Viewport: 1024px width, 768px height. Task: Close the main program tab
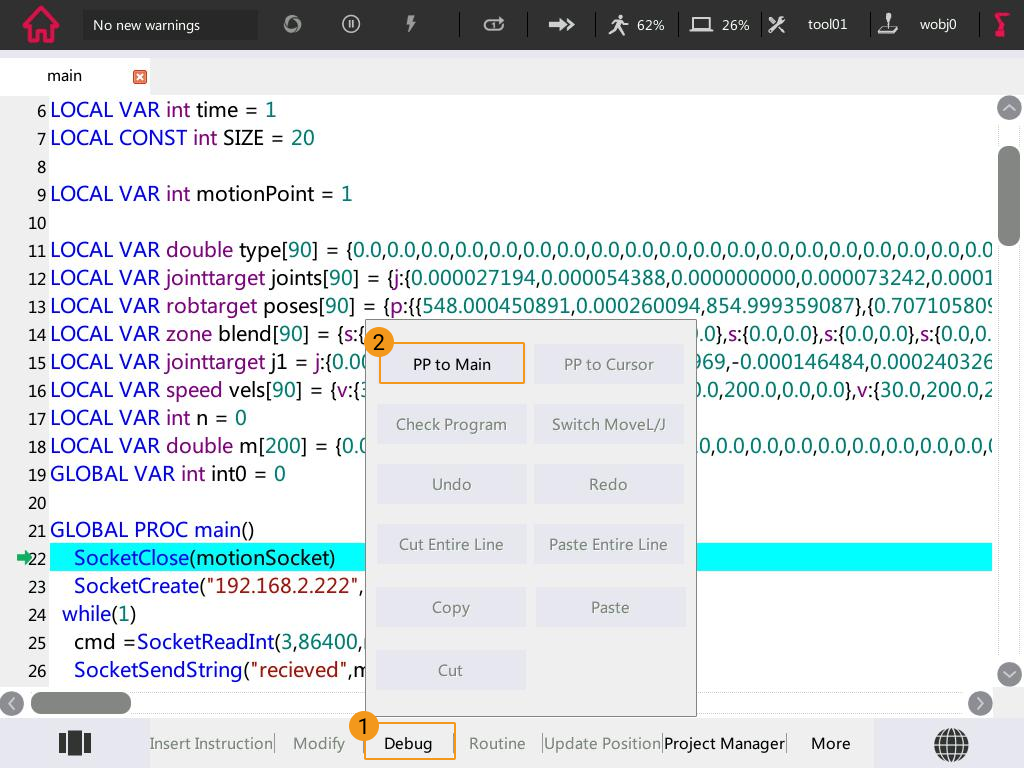[140, 77]
